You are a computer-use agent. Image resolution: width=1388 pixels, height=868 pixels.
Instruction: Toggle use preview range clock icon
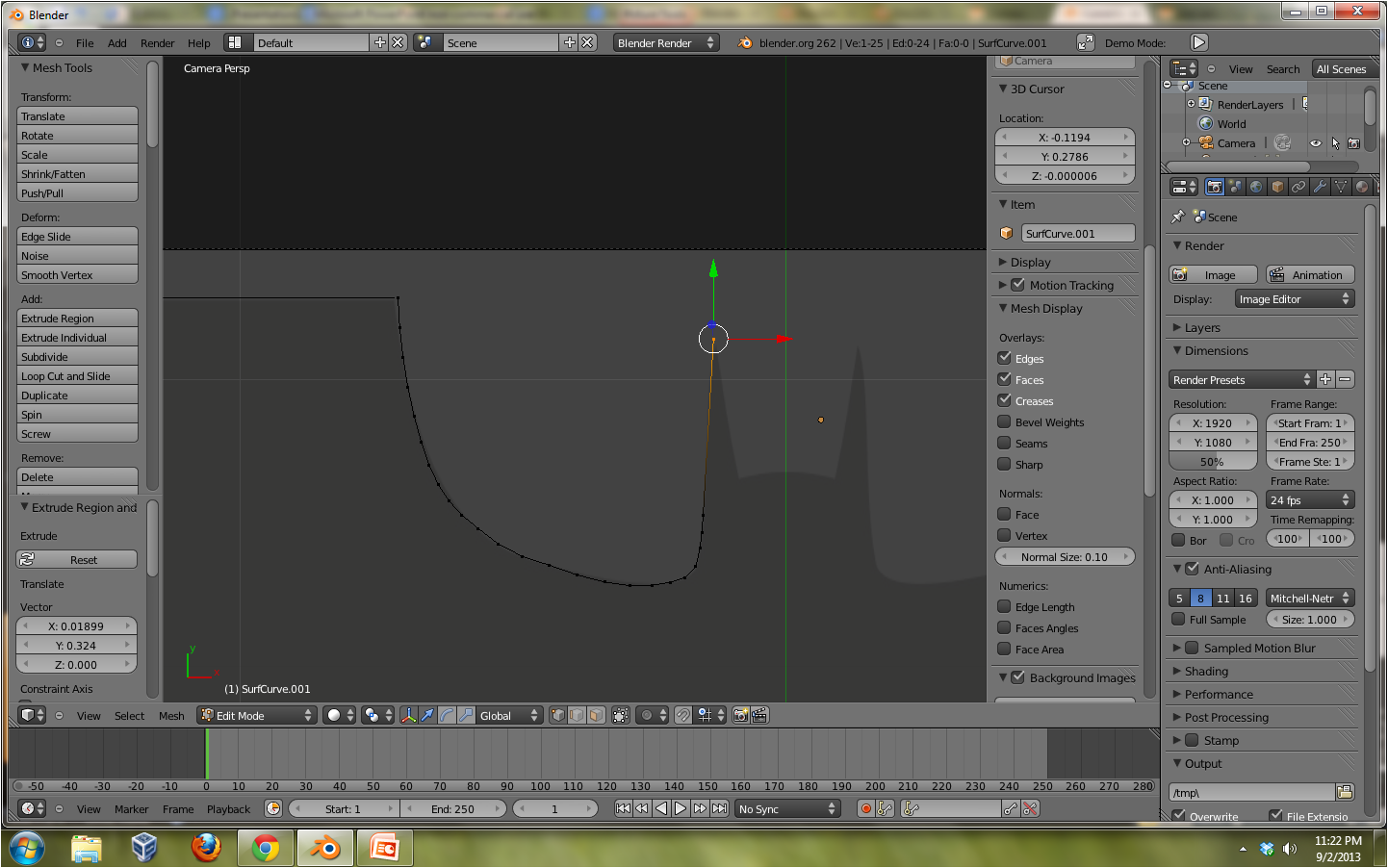click(x=273, y=808)
